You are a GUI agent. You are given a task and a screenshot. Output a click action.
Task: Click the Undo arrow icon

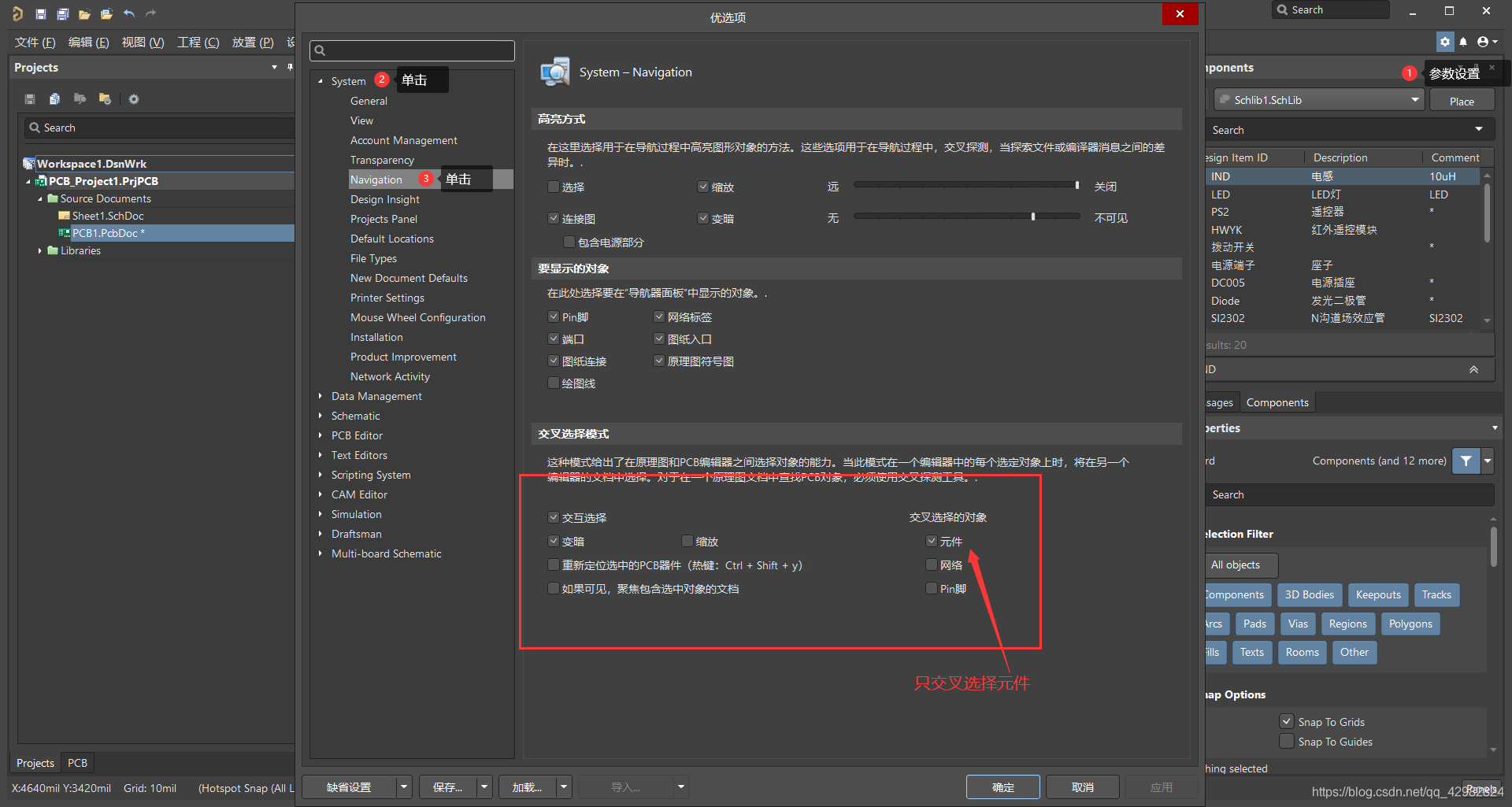(129, 13)
